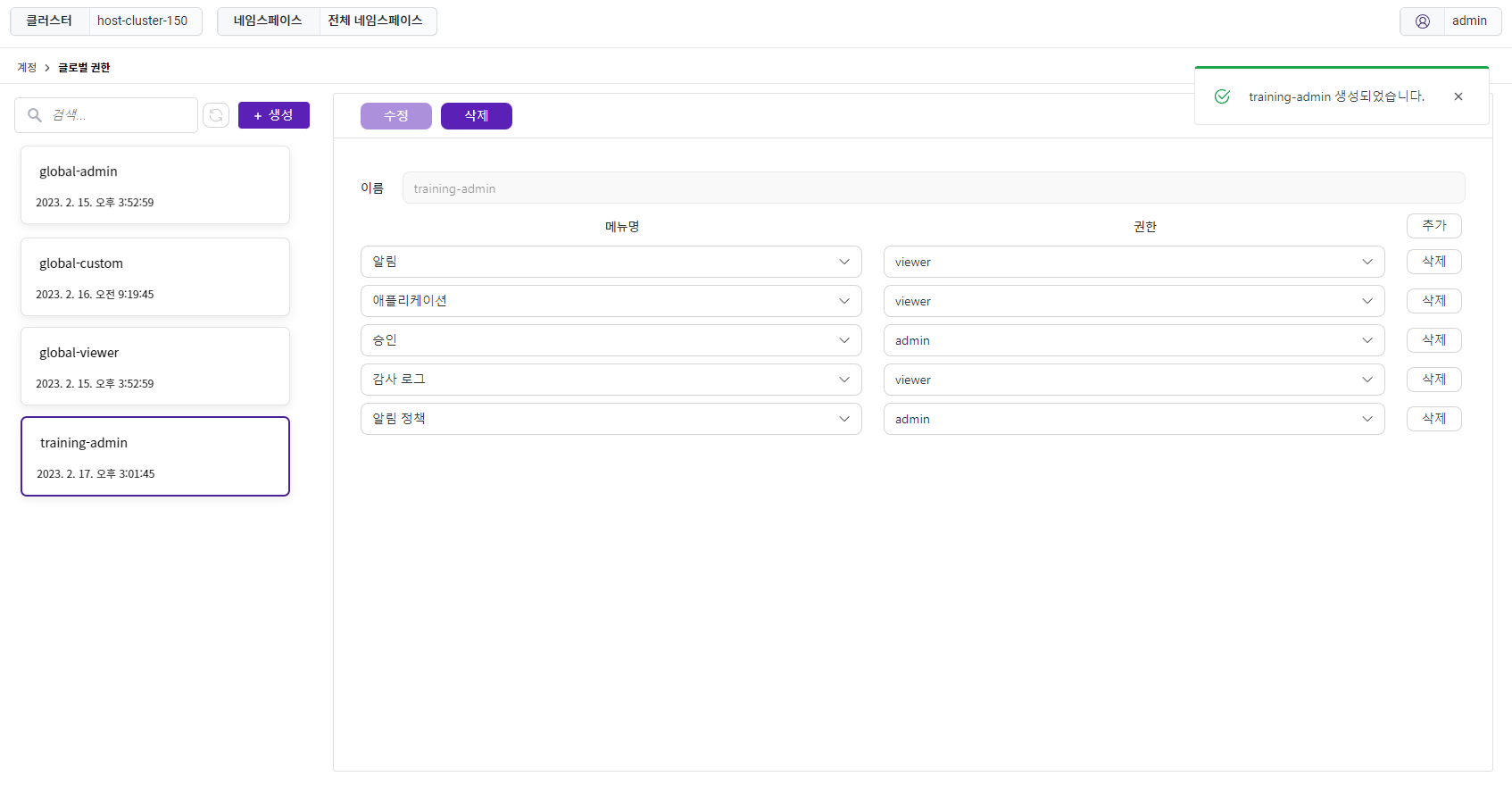Click the 클러스터 label in top bar
Image resolution: width=1512 pixels, height=785 pixels.
coord(49,21)
